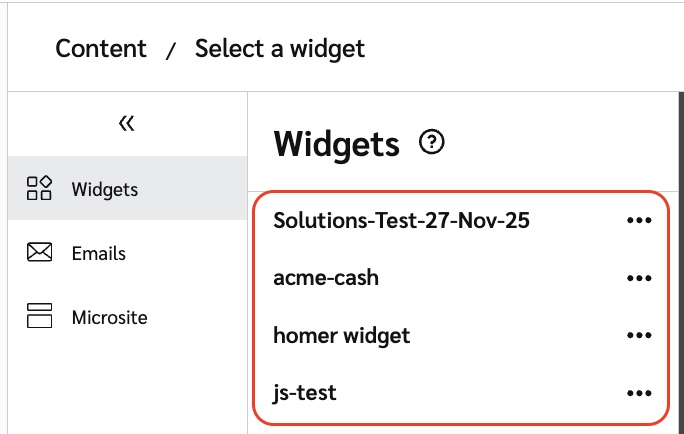The height and width of the screenshot is (434, 684).
Task: Open the js-test widget
Action: click(305, 393)
